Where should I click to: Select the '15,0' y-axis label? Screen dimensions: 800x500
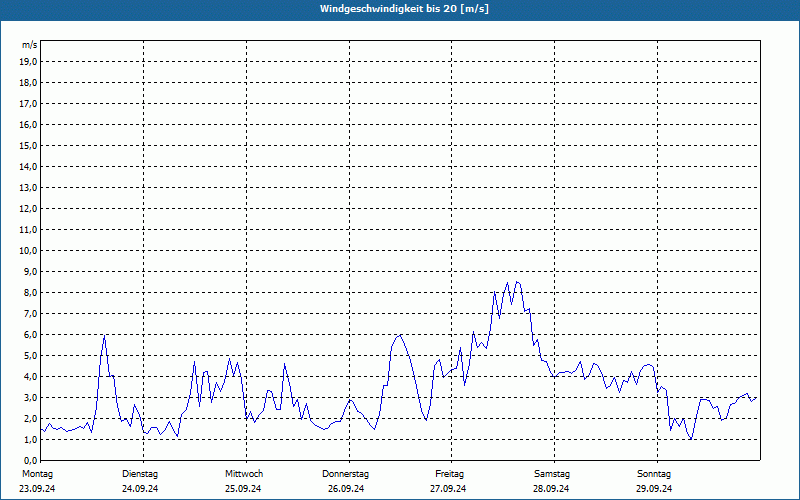29,145
